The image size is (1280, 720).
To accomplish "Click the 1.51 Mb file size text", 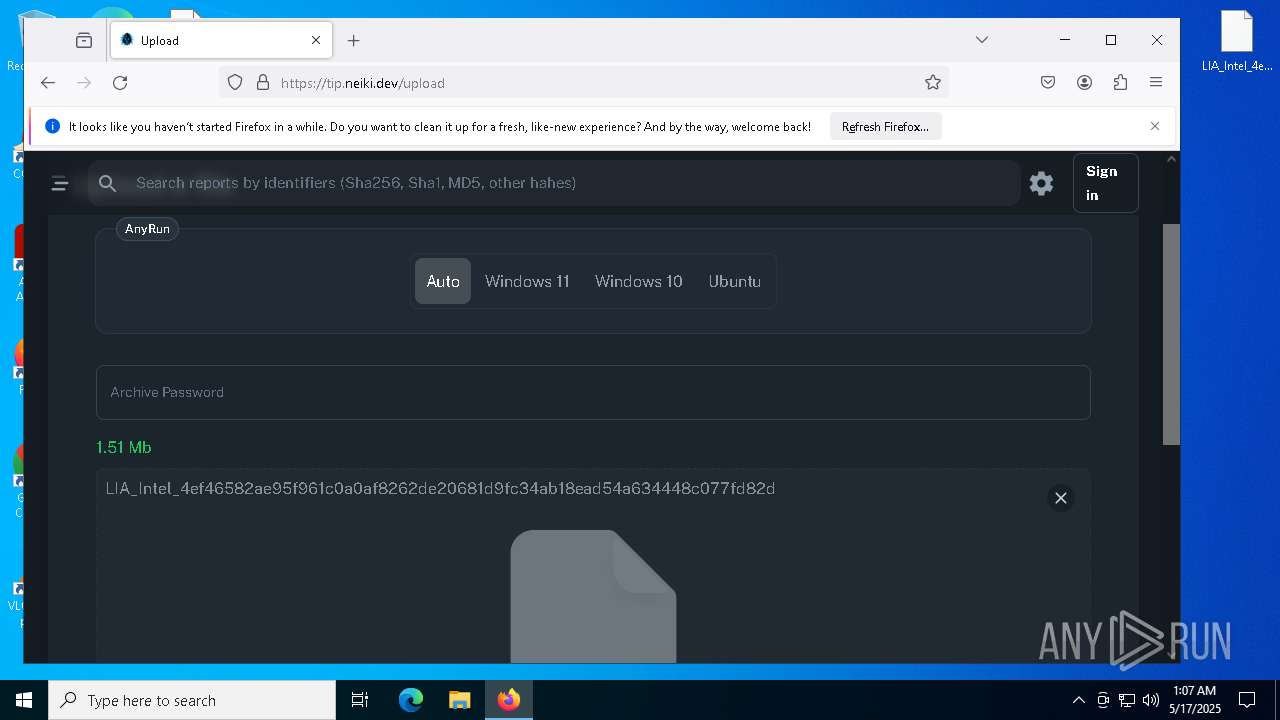I will tap(124, 447).
